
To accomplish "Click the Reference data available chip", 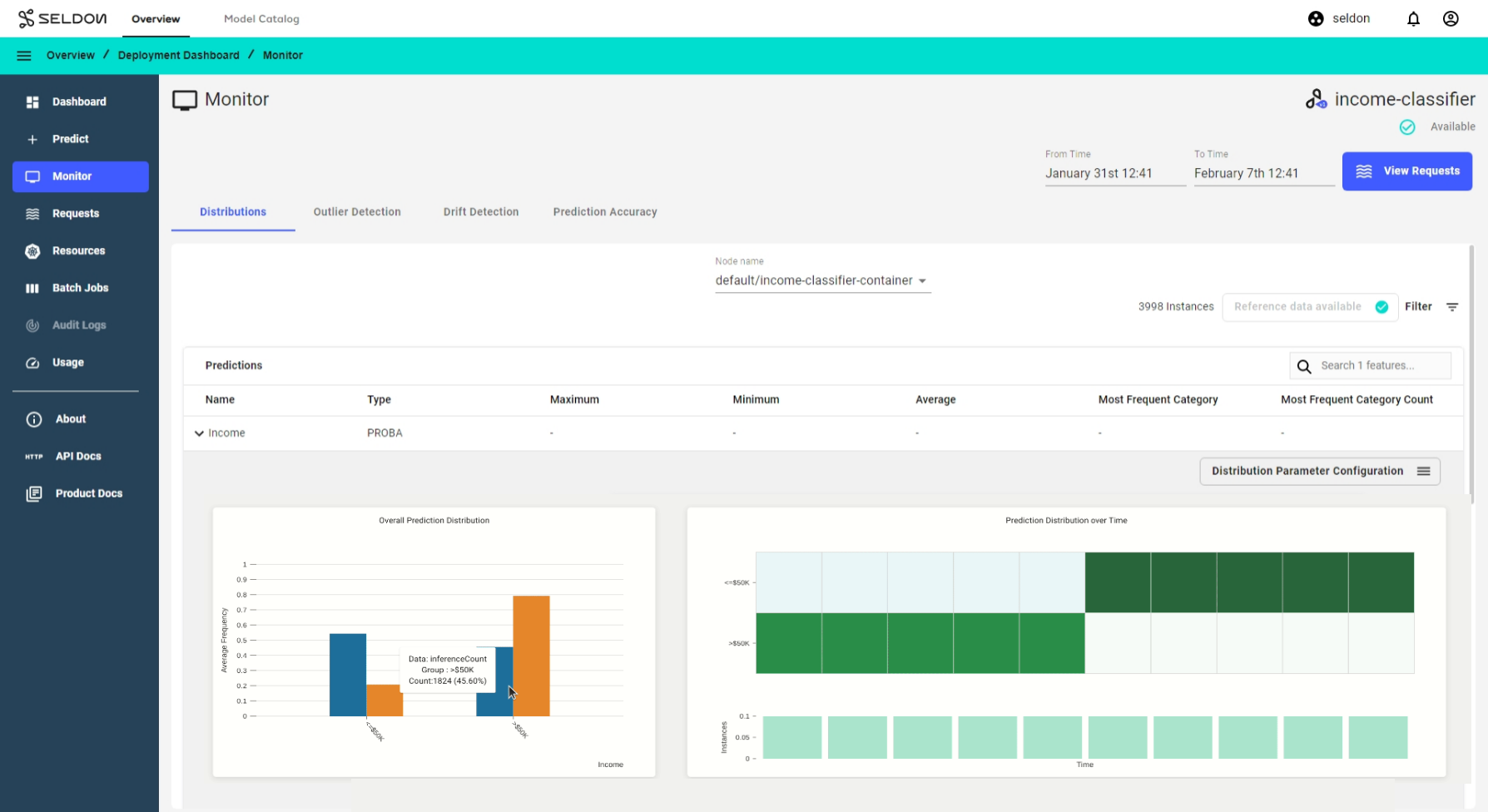I will pos(1310,307).
